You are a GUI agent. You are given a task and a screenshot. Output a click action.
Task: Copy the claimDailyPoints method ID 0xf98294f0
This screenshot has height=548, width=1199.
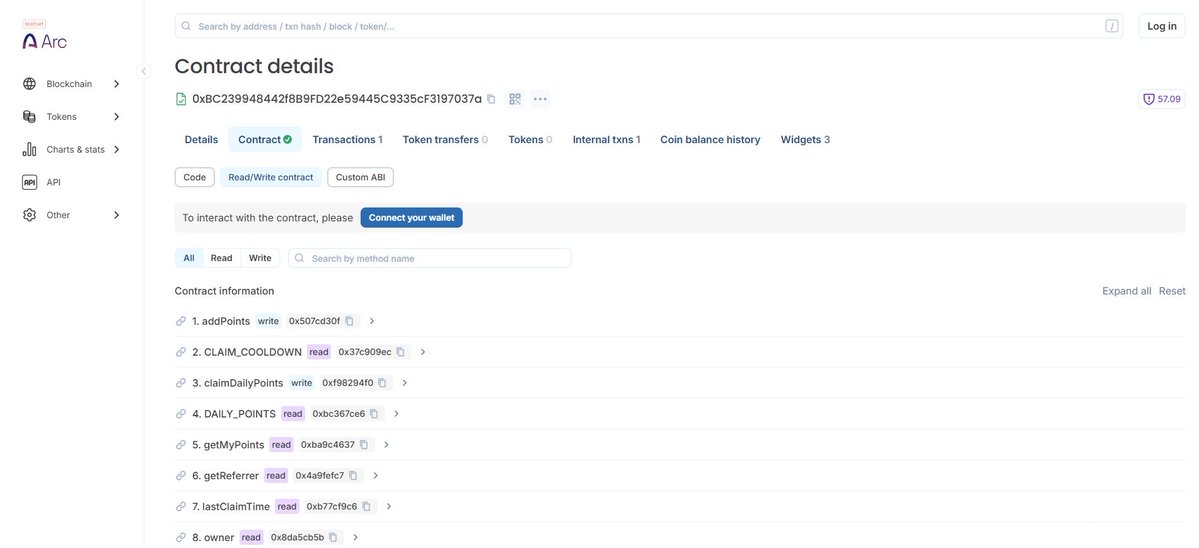[382, 383]
